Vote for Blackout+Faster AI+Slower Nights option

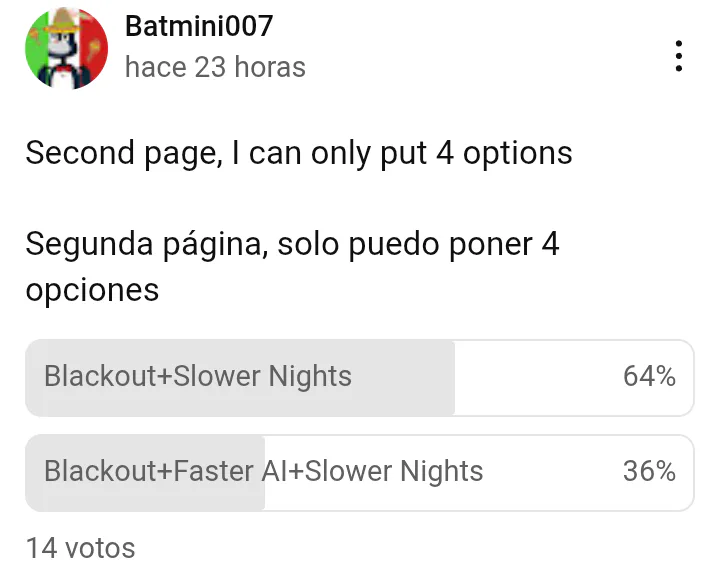pyautogui.click(x=360, y=473)
